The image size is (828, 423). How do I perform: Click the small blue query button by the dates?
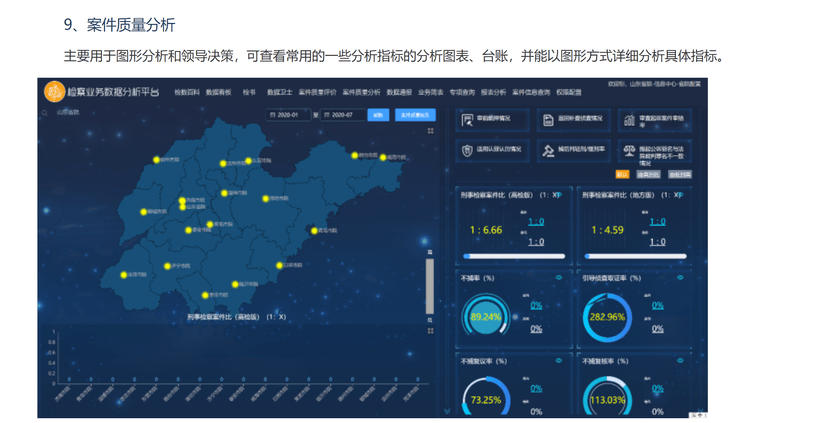tap(378, 115)
